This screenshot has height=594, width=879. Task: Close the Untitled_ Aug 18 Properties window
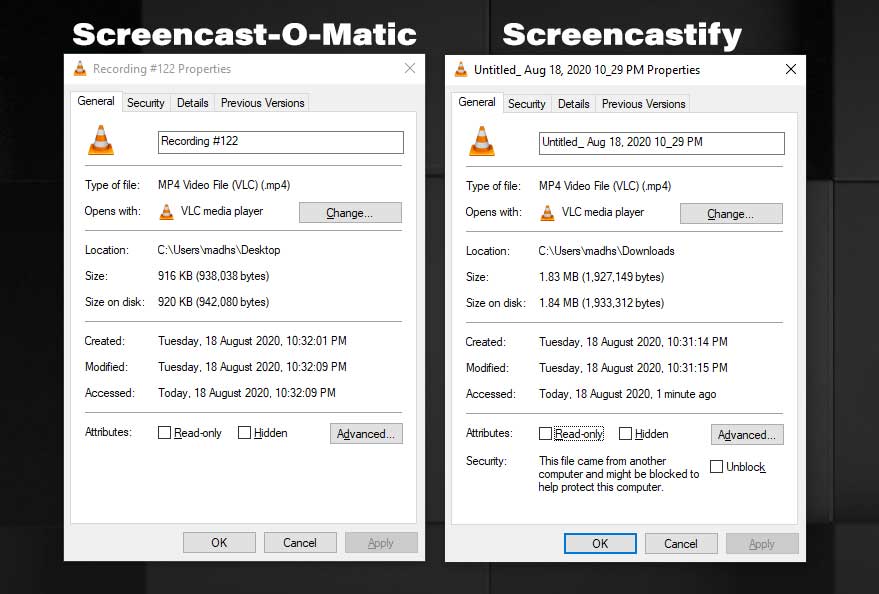[790, 69]
